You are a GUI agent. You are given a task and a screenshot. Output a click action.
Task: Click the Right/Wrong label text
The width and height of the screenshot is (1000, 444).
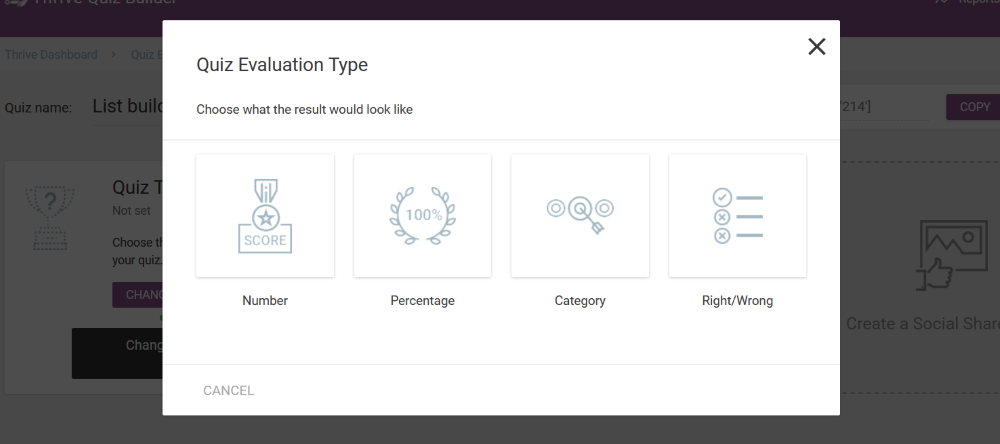click(x=737, y=301)
